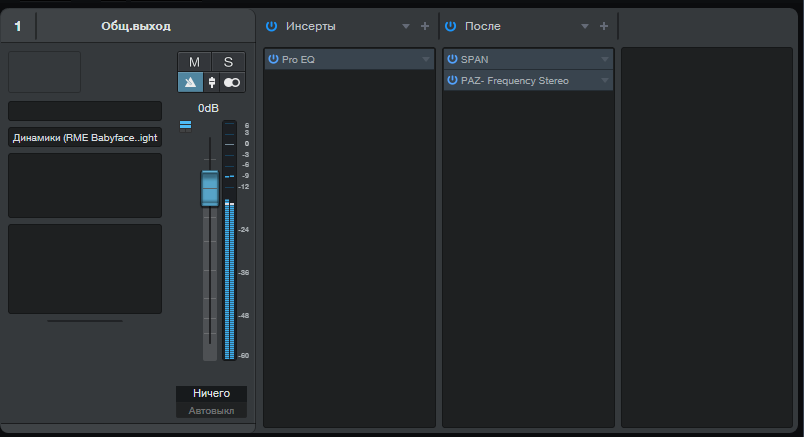Image resolution: width=804 pixels, height=437 pixels.
Task: Toggle power for the whole После section
Action: point(450,26)
